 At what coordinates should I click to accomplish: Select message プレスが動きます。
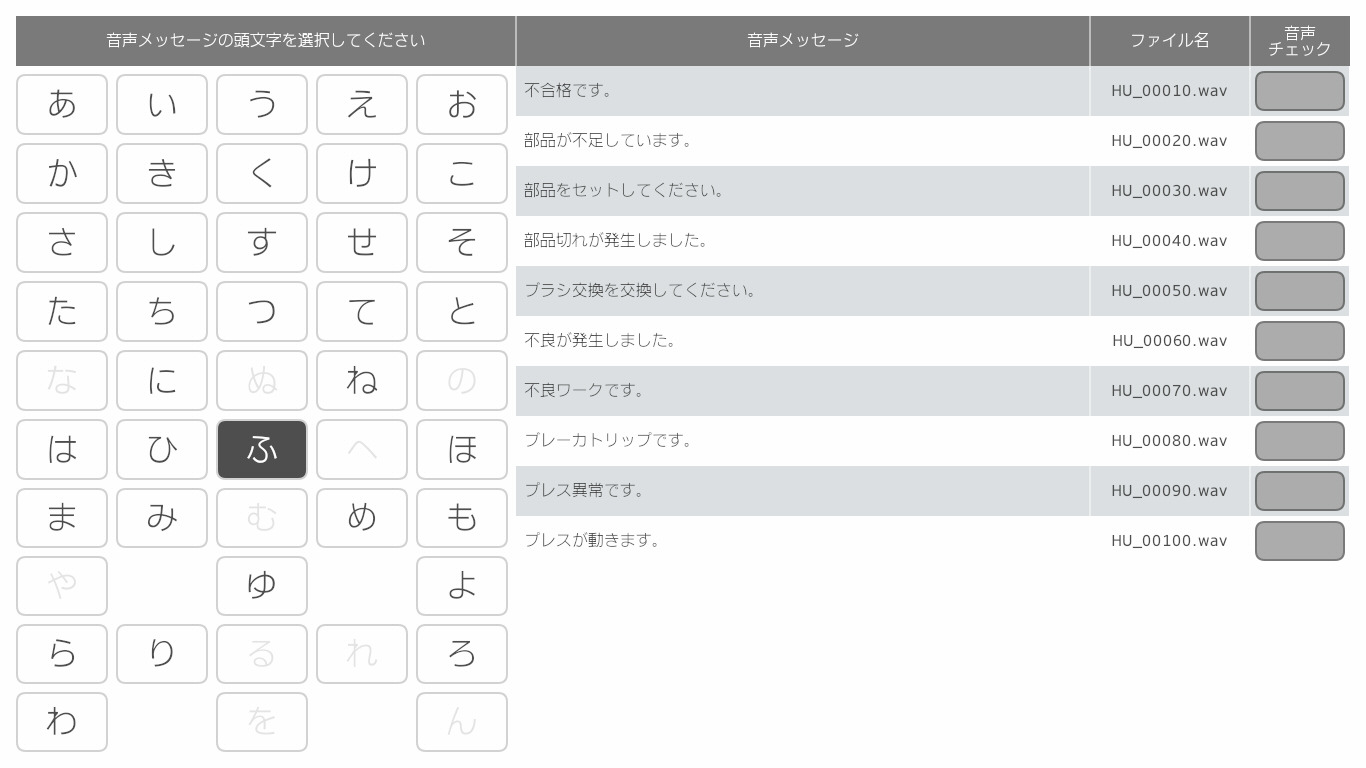click(x=803, y=541)
